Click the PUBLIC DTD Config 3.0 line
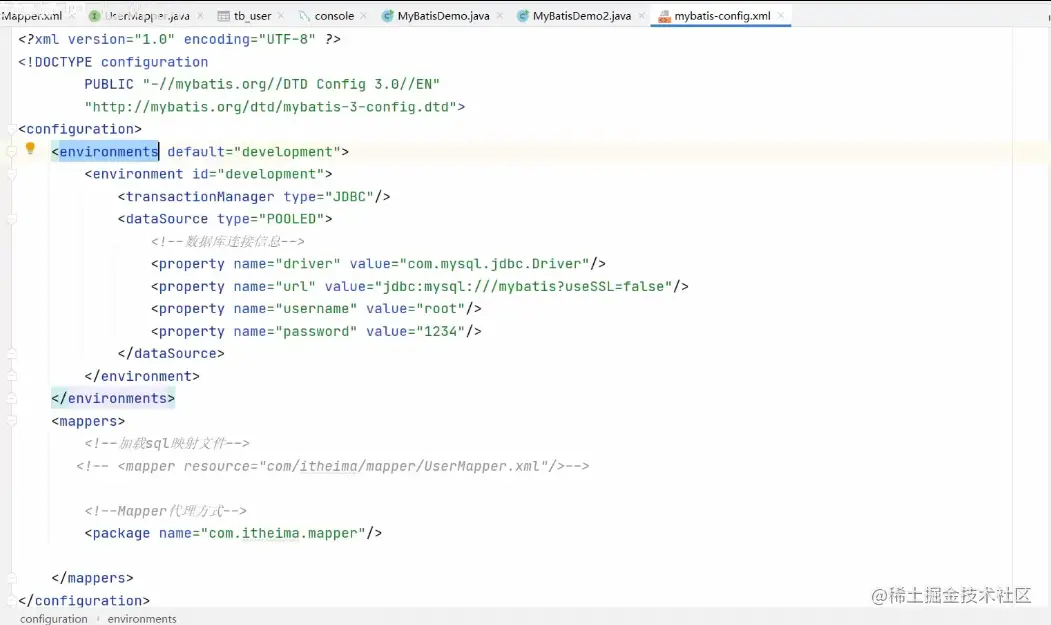 coord(262,84)
